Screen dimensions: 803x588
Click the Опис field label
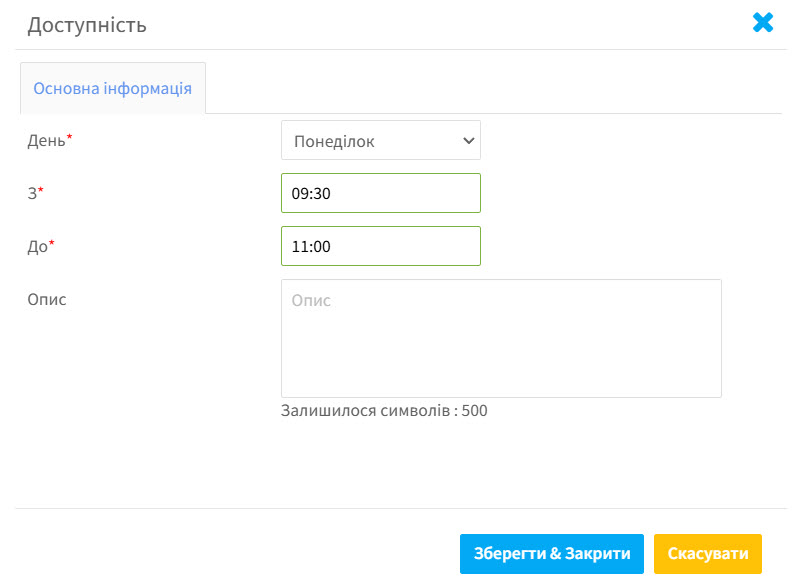click(47, 299)
